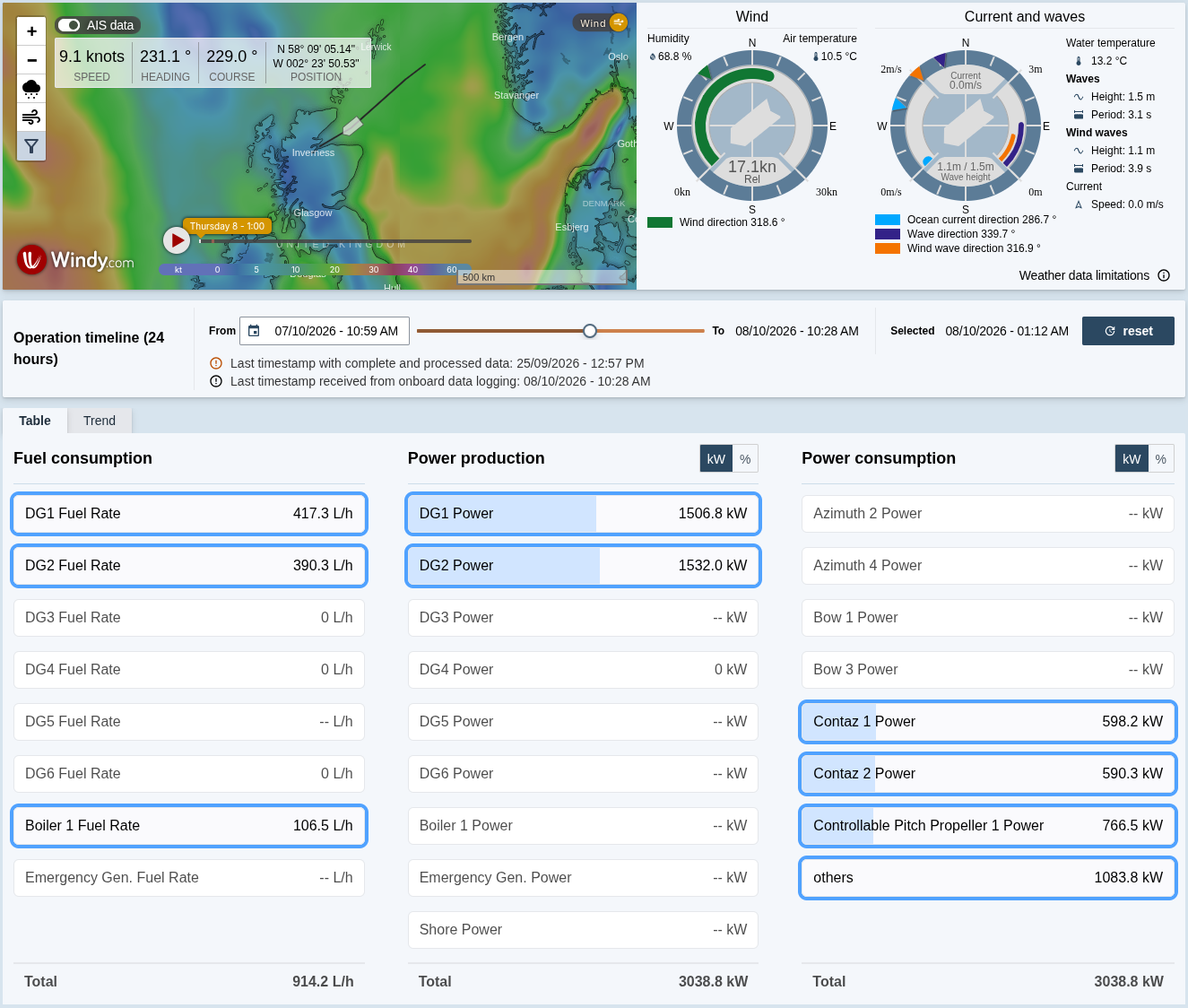
Task: Open the Wind overlay selector on map
Action: (603, 23)
